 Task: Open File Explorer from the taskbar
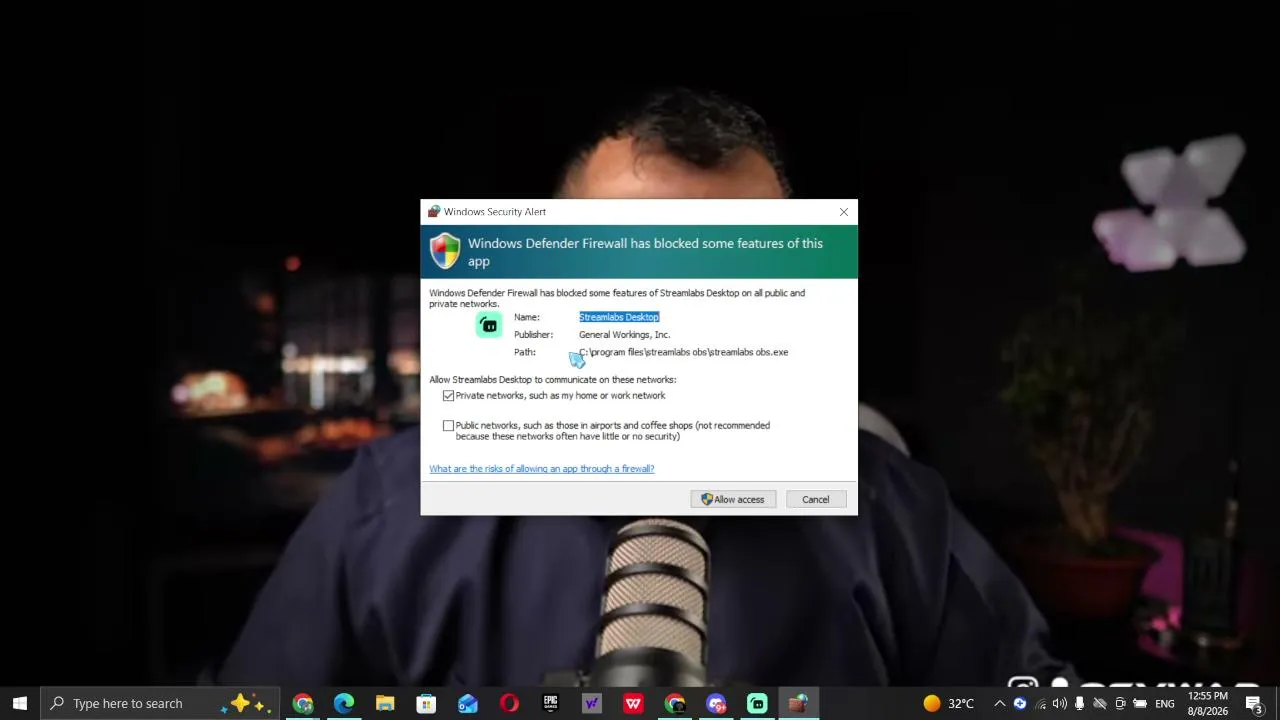click(385, 703)
